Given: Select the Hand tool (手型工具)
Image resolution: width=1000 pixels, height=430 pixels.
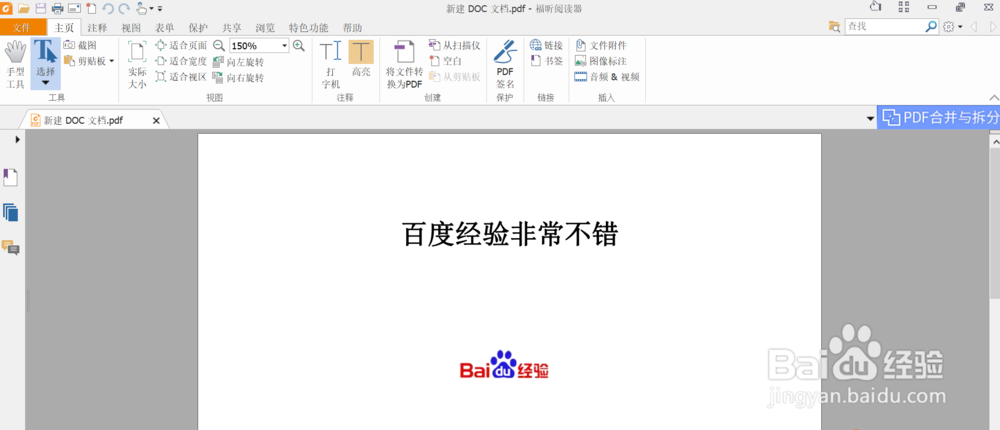Looking at the screenshot, I should 15,64.
